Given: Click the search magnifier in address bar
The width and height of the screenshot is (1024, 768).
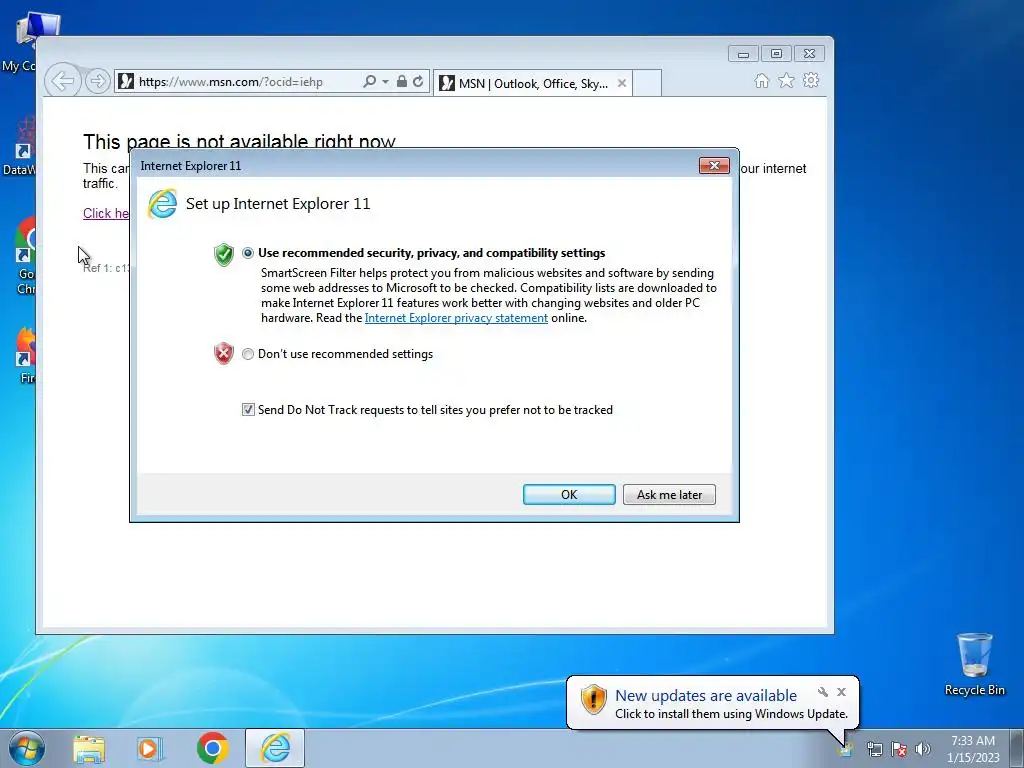Looking at the screenshot, I should pos(370,82).
